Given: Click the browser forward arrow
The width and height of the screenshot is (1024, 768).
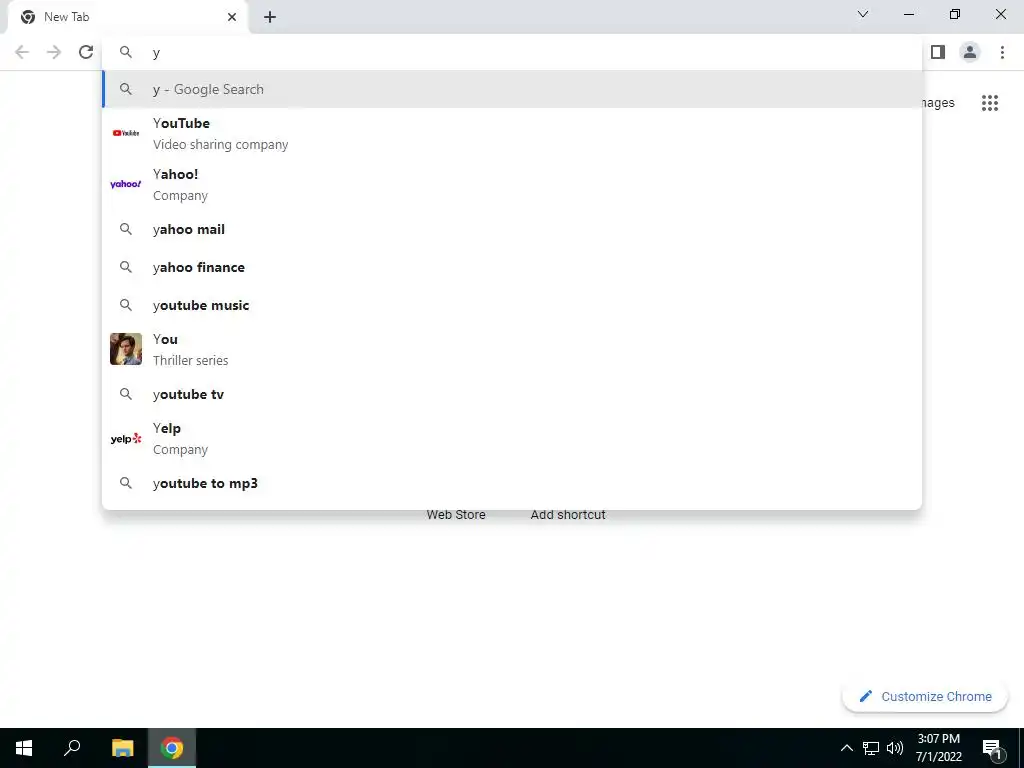Looking at the screenshot, I should (x=54, y=52).
